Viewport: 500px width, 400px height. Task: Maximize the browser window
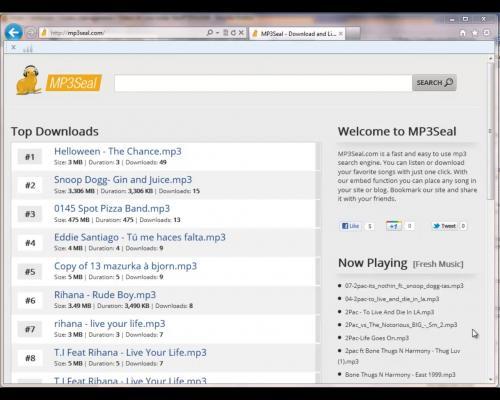tap(466, 19)
